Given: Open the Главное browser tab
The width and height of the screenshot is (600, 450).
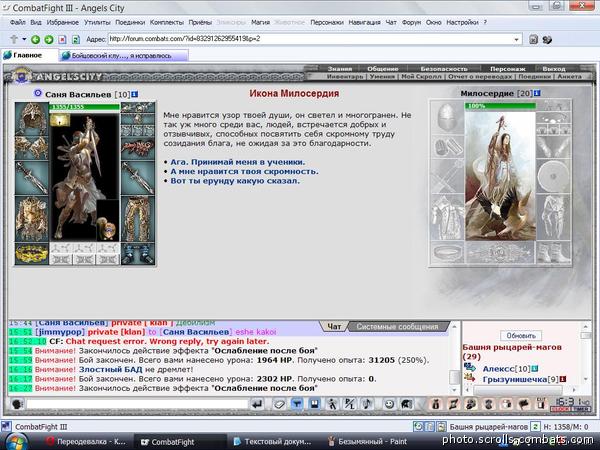Looking at the screenshot, I should coord(27,55).
